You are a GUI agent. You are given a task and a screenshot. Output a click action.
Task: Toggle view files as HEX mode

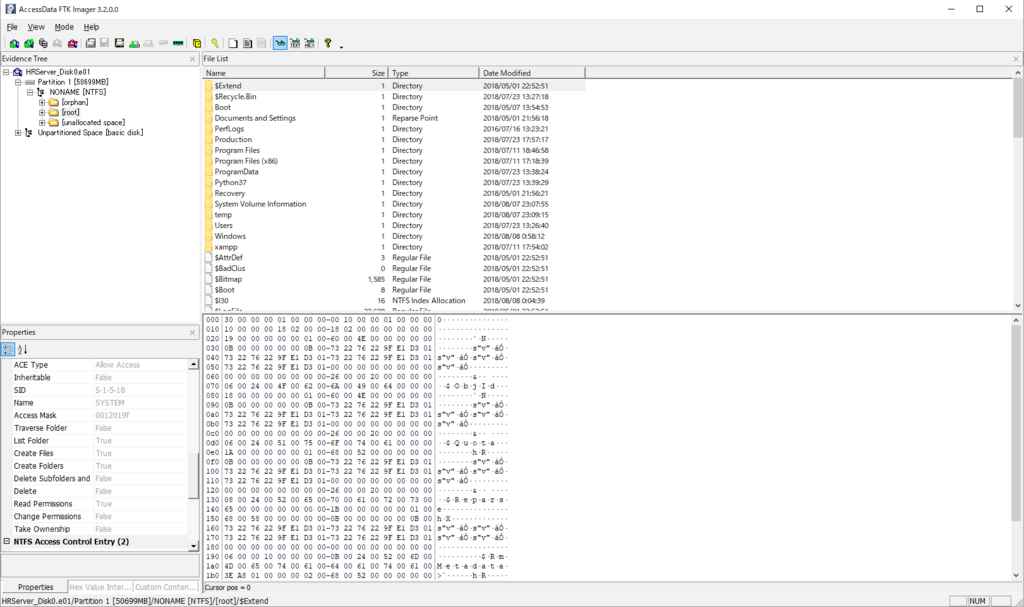(310, 43)
